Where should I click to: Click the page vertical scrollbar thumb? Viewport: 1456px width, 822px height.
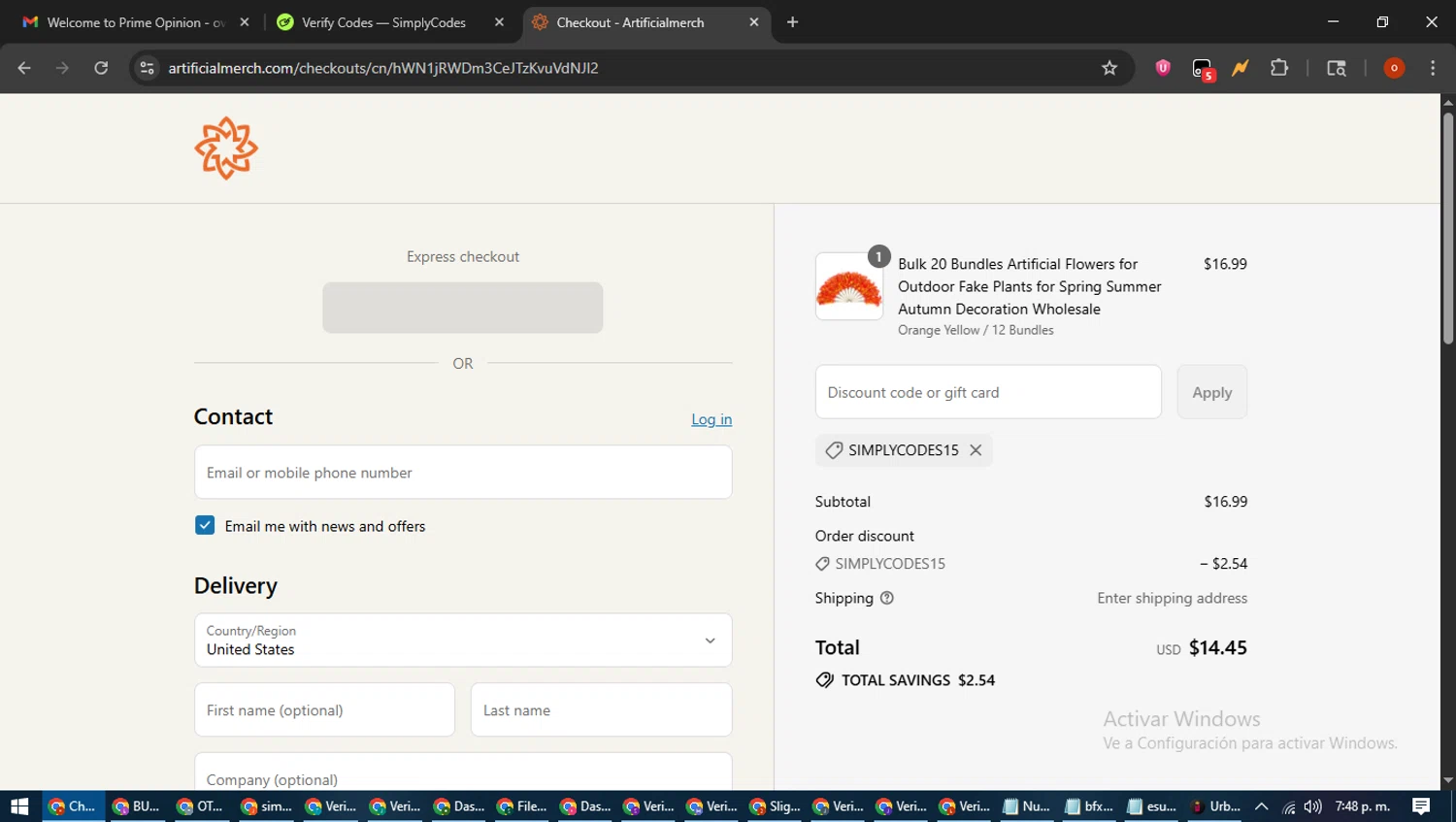1447,228
